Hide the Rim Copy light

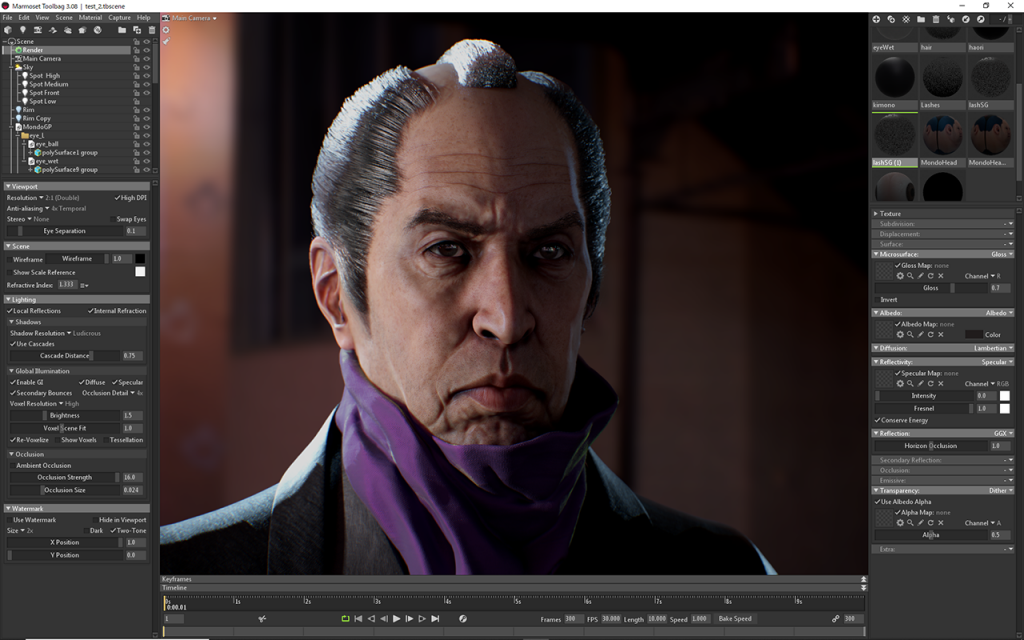pos(146,118)
